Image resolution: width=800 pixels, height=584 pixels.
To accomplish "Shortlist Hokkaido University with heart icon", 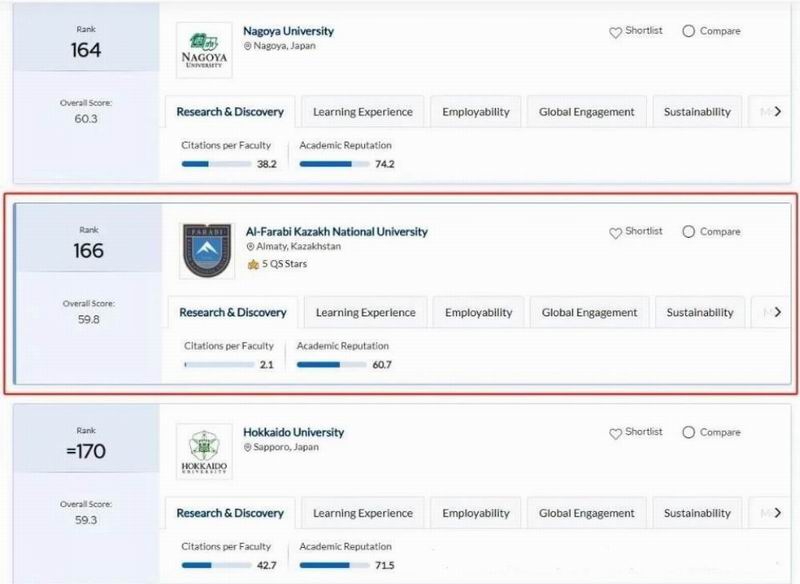I will tap(615, 434).
